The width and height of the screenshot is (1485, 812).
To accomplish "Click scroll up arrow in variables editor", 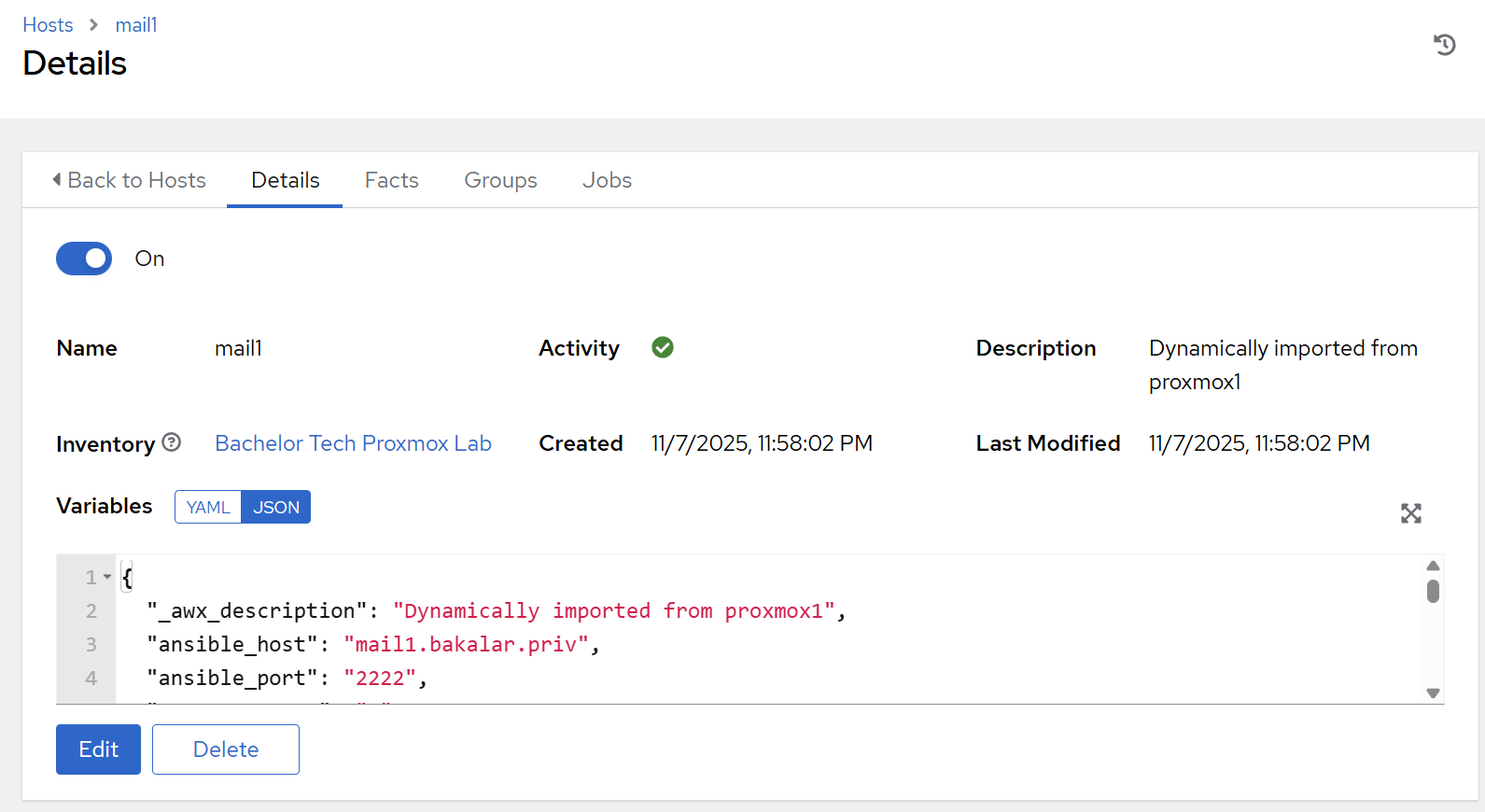I will click(1433, 566).
